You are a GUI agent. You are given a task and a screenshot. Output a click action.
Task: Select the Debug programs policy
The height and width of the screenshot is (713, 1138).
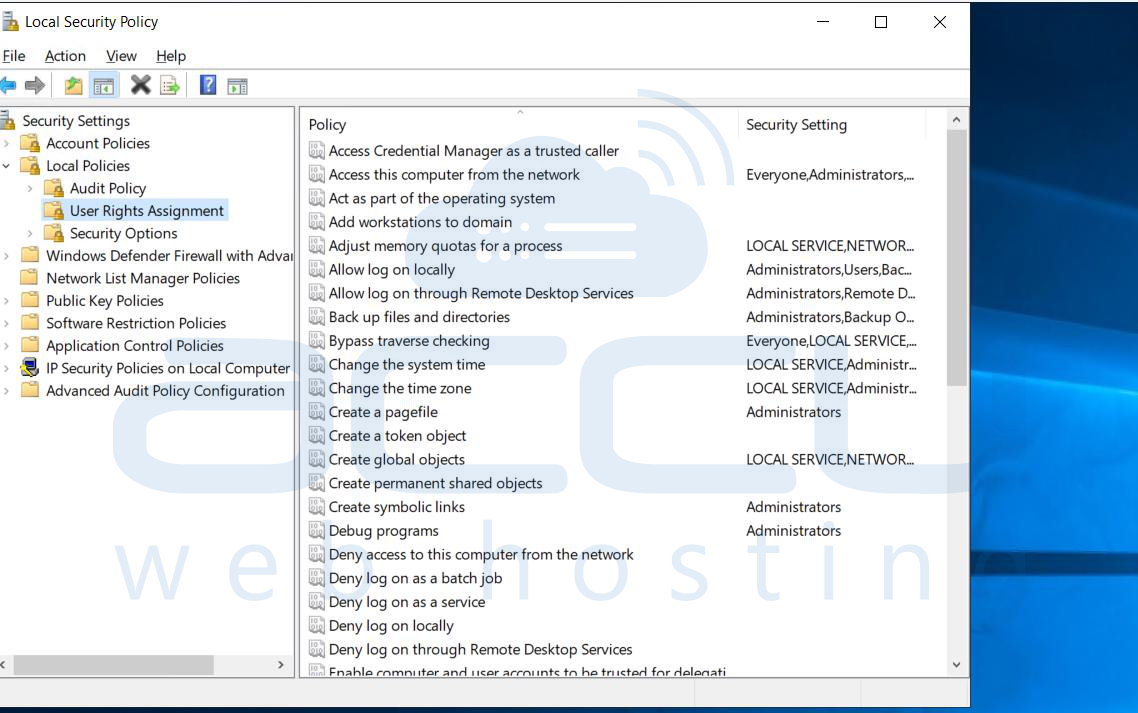[x=383, y=531]
